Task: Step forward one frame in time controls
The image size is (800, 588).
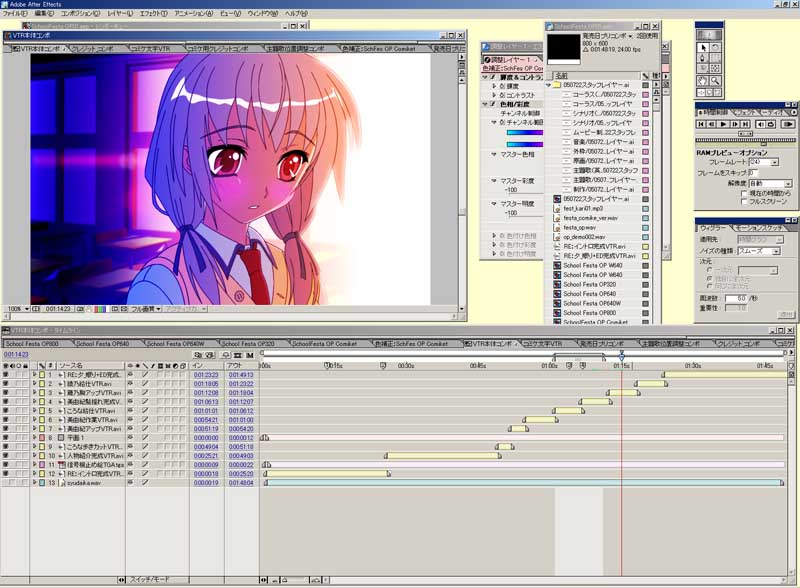Action: point(735,124)
